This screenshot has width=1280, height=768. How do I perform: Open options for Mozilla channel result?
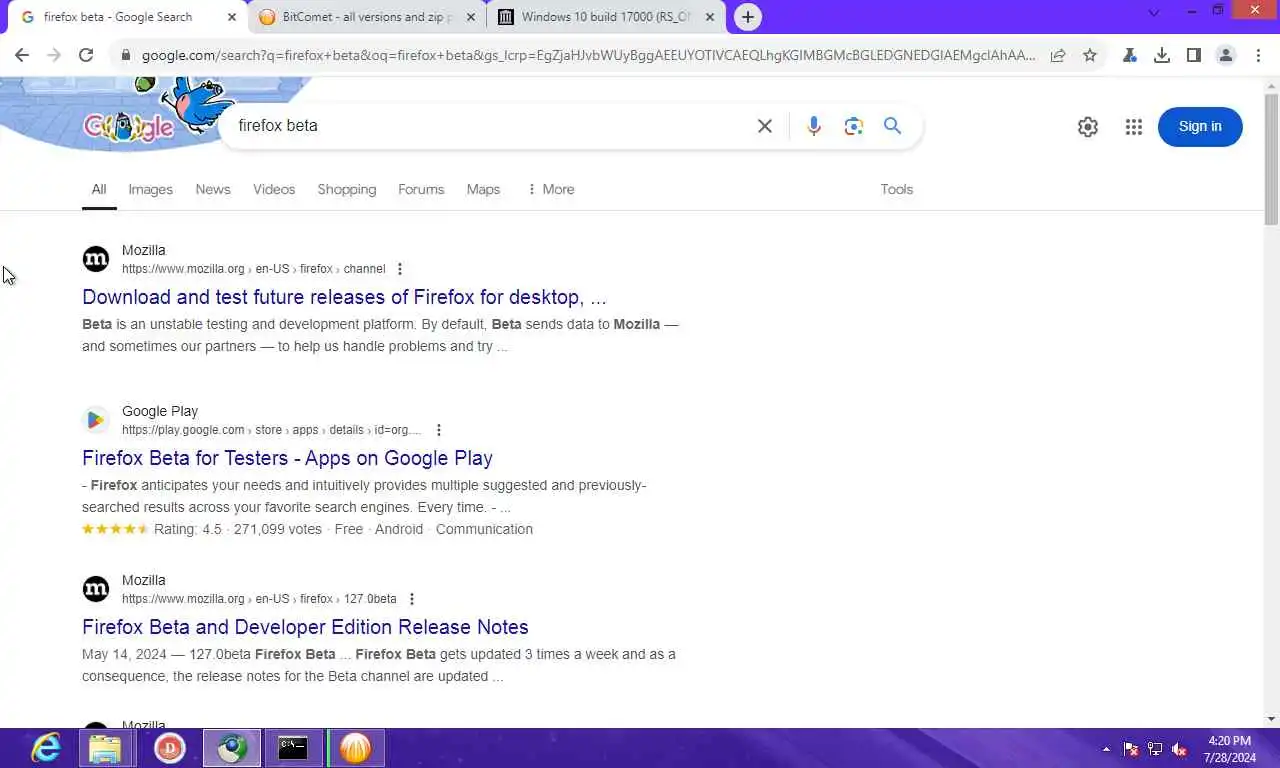tap(400, 269)
